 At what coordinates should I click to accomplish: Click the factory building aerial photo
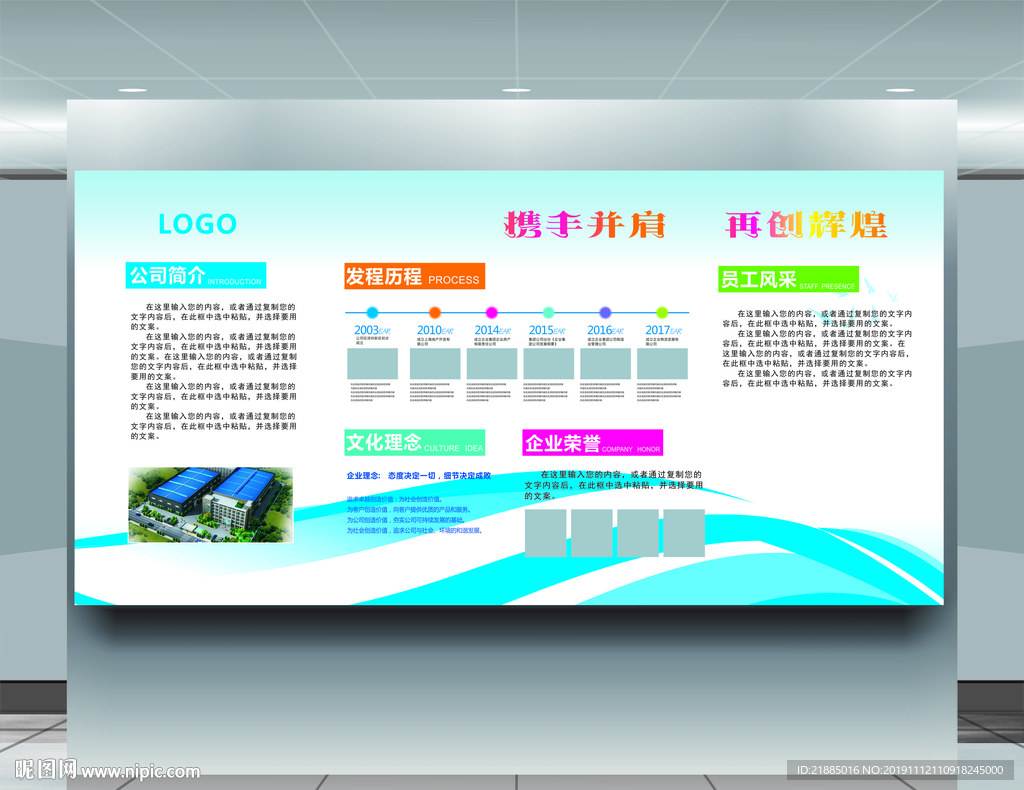[x=210, y=505]
